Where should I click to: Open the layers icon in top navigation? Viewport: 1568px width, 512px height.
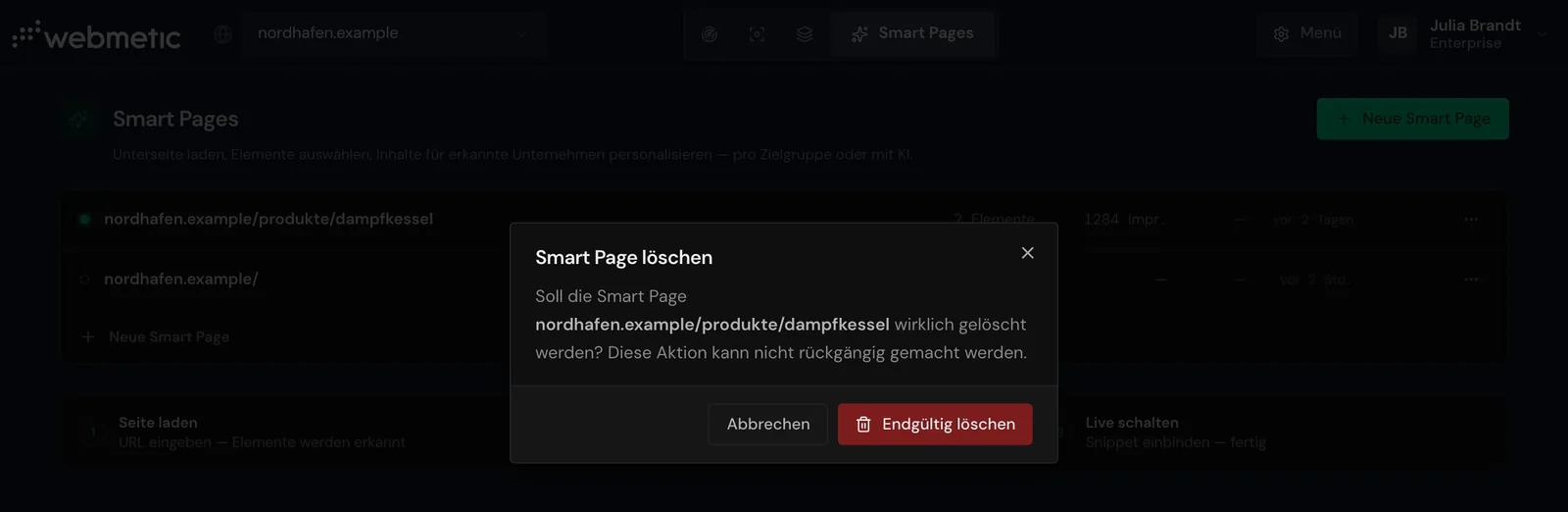[805, 34]
